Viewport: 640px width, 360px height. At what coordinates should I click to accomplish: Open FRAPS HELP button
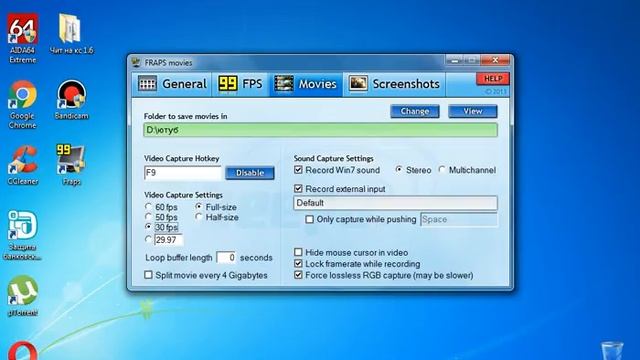(x=493, y=79)
